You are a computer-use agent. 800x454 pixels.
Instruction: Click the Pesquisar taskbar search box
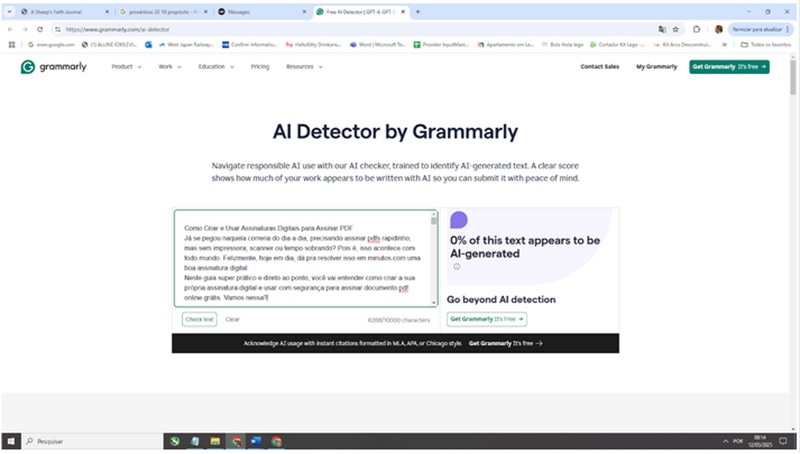click(x=92, y=441)
